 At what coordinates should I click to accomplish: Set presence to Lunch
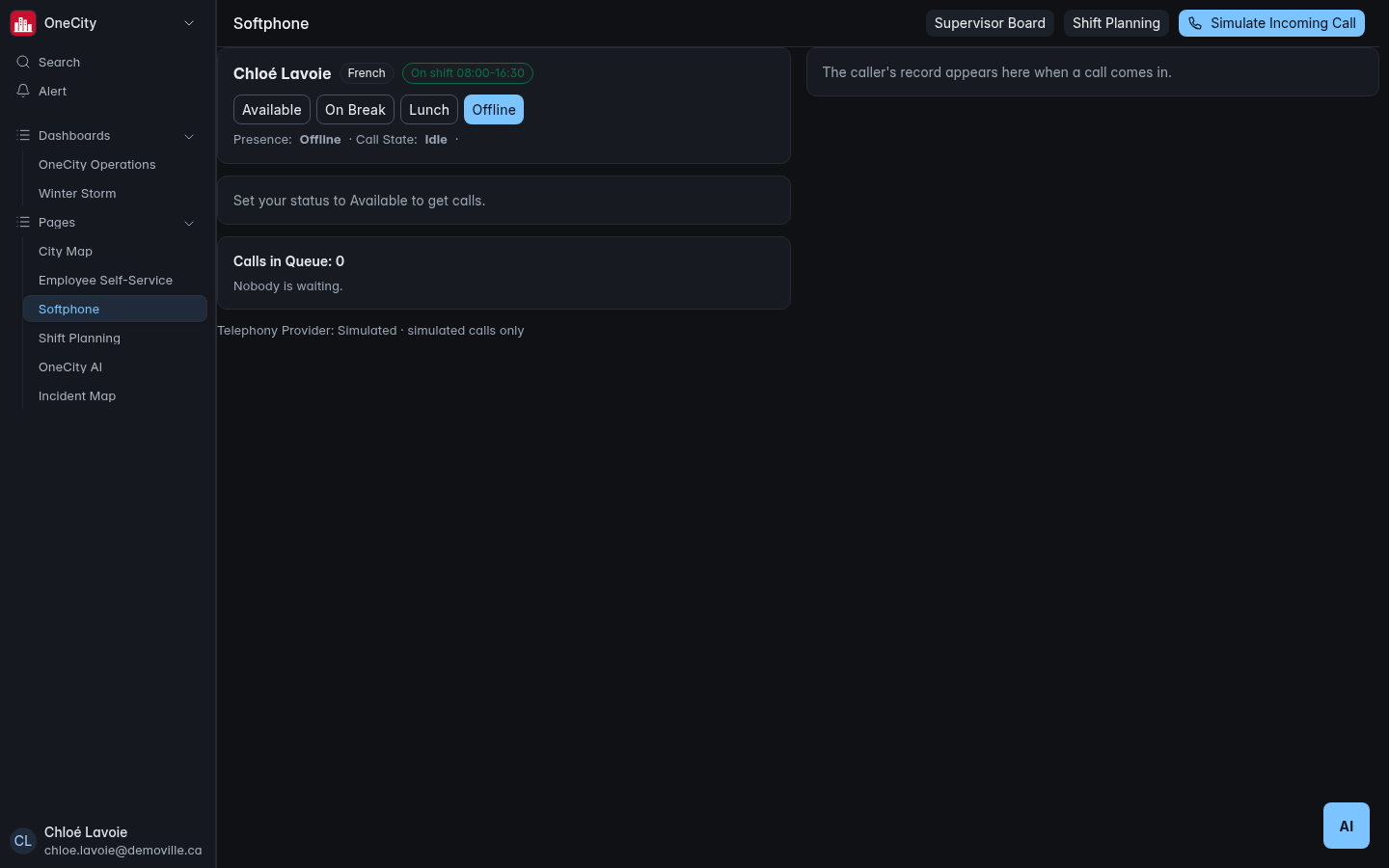429,110
